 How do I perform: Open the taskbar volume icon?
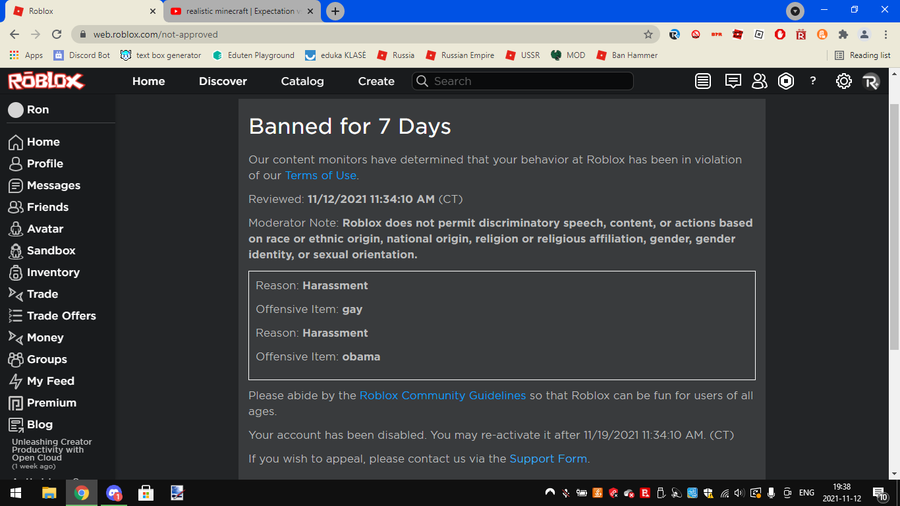click(x=739, y=493)
